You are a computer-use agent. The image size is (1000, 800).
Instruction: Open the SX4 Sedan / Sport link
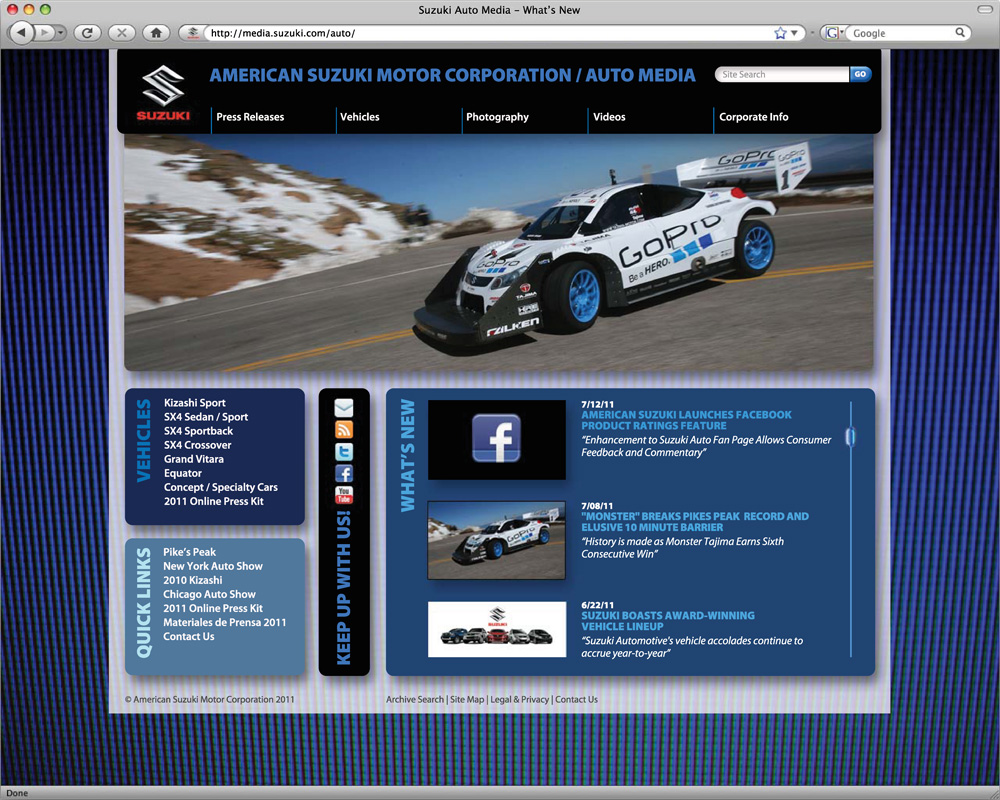pos(206,417)
